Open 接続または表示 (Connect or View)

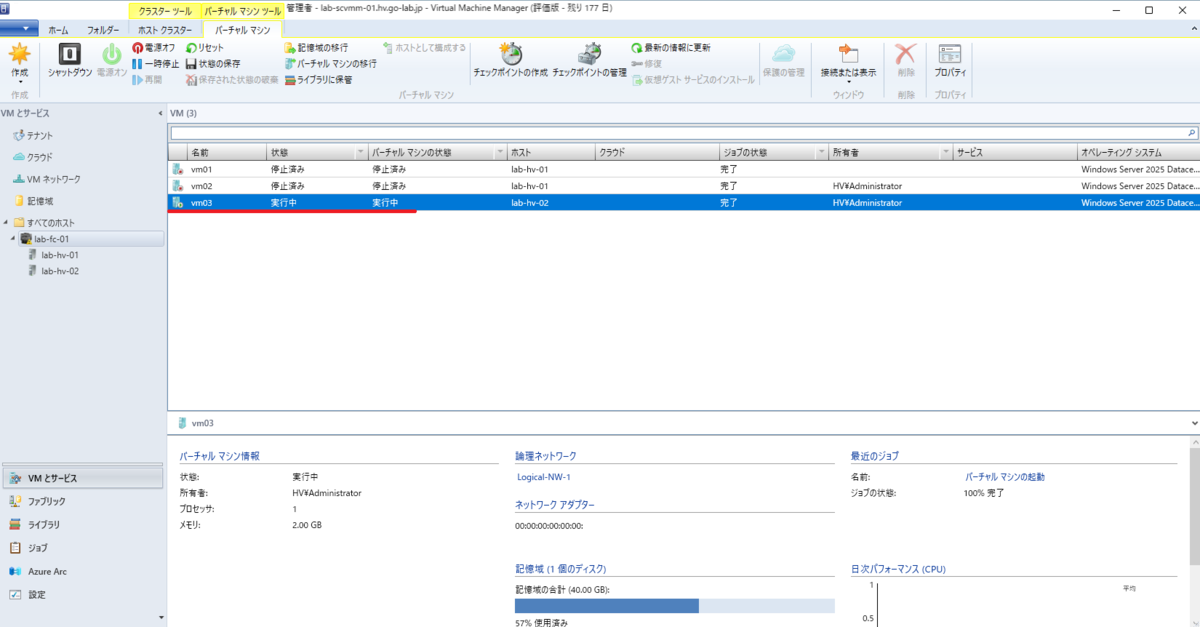848,63
